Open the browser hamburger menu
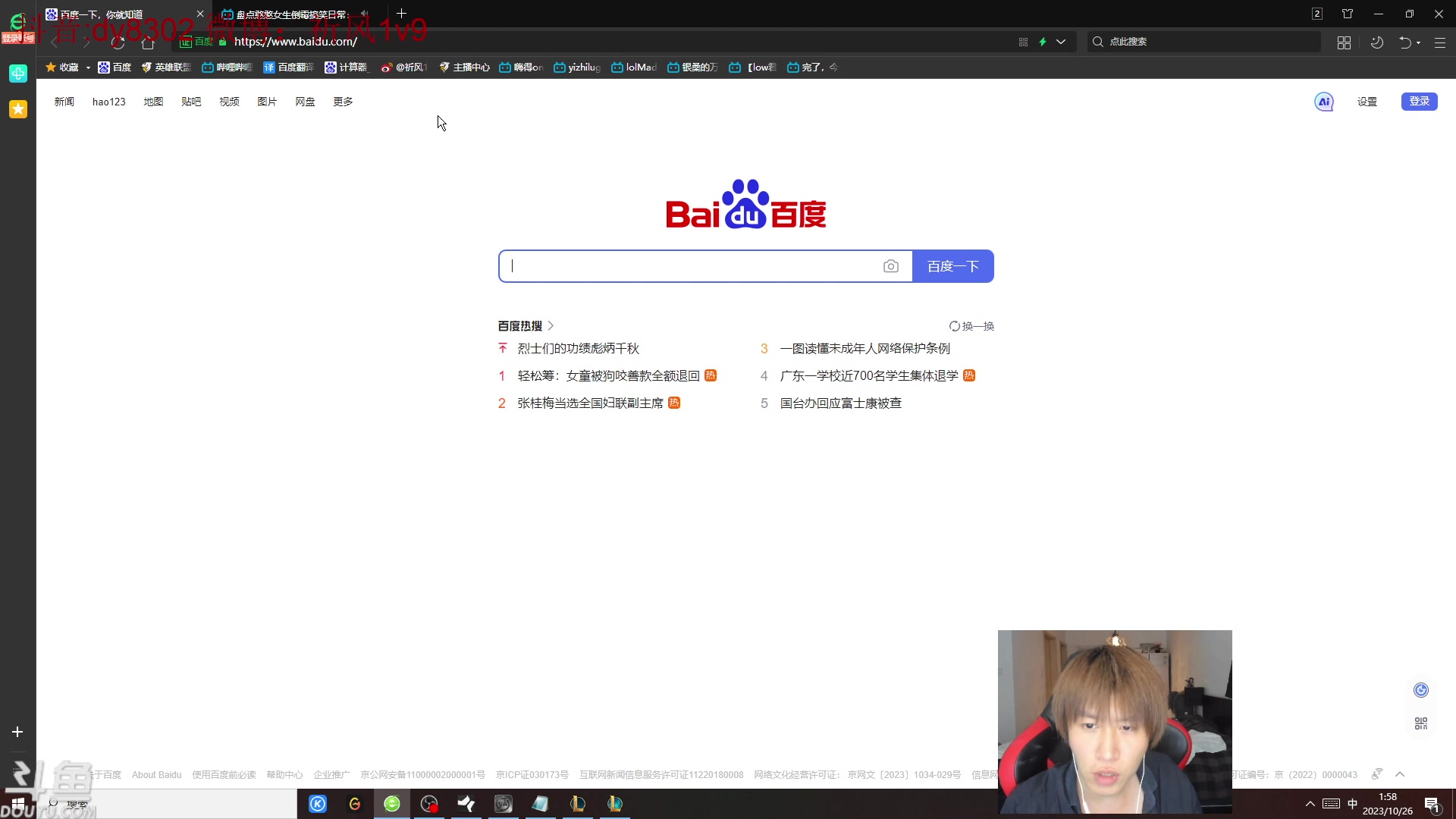 [1440, 42]
